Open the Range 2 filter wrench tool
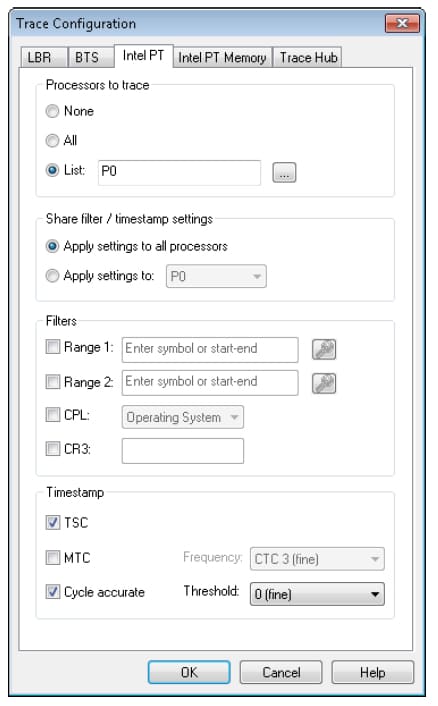 click(324, 383)
